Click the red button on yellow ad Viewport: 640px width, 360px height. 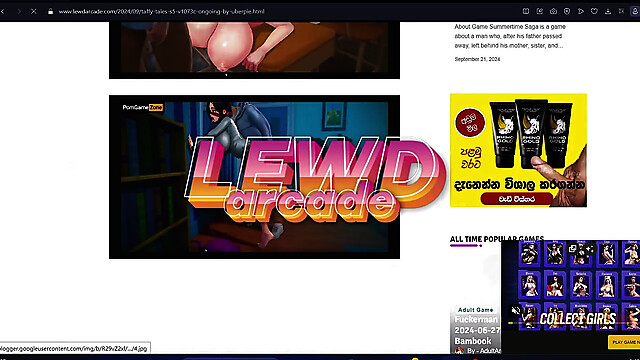tap(517, 199)
